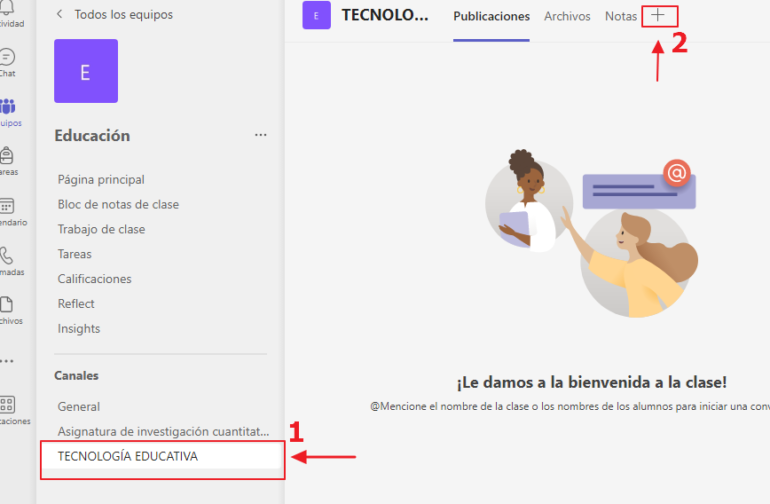Add a new tab with plus button

tap(658, 16)
